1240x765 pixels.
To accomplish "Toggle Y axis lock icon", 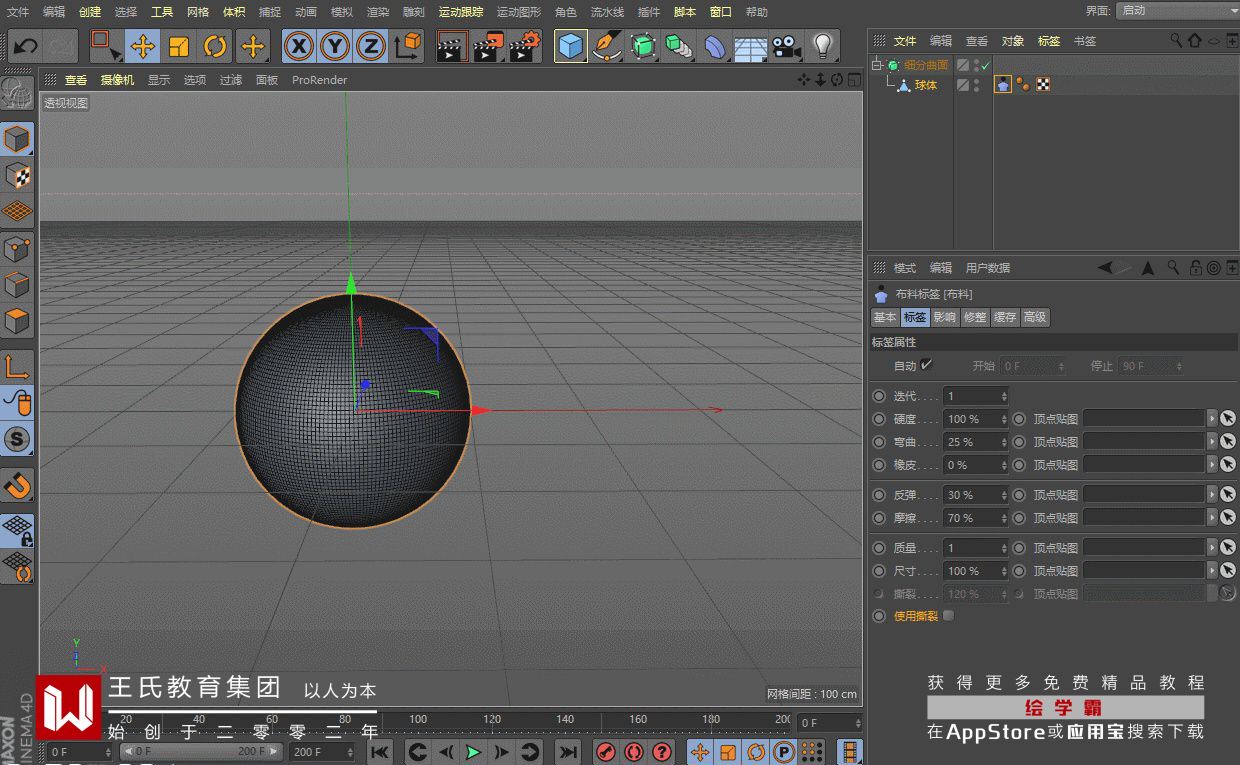I will [x=335, y=46].
